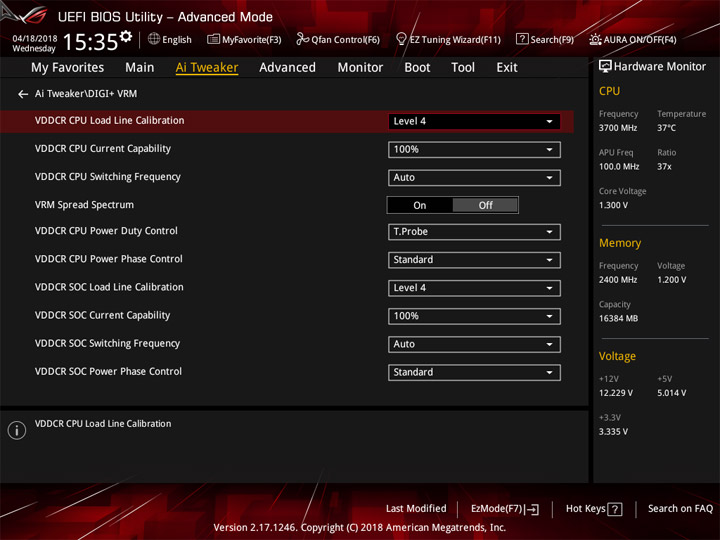The width and height of the screenshot is (720, 540).
Task: Show Hot Keys list
Action: click(585, 509)
